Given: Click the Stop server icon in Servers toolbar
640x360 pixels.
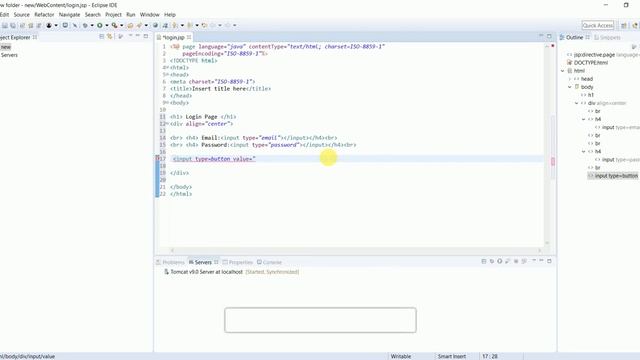Looking at the screenshot, I should coord(516,261).
